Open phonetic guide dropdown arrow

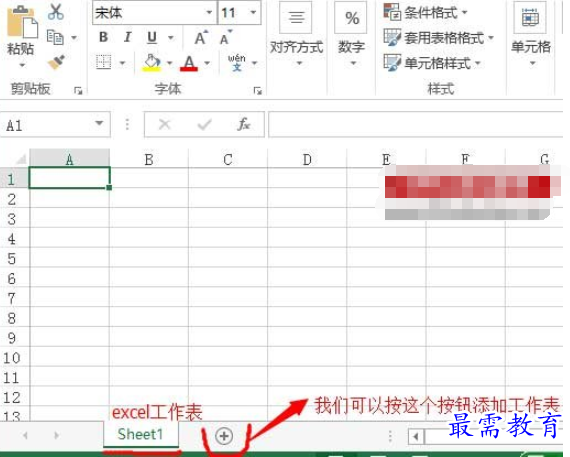pos(254,63)
